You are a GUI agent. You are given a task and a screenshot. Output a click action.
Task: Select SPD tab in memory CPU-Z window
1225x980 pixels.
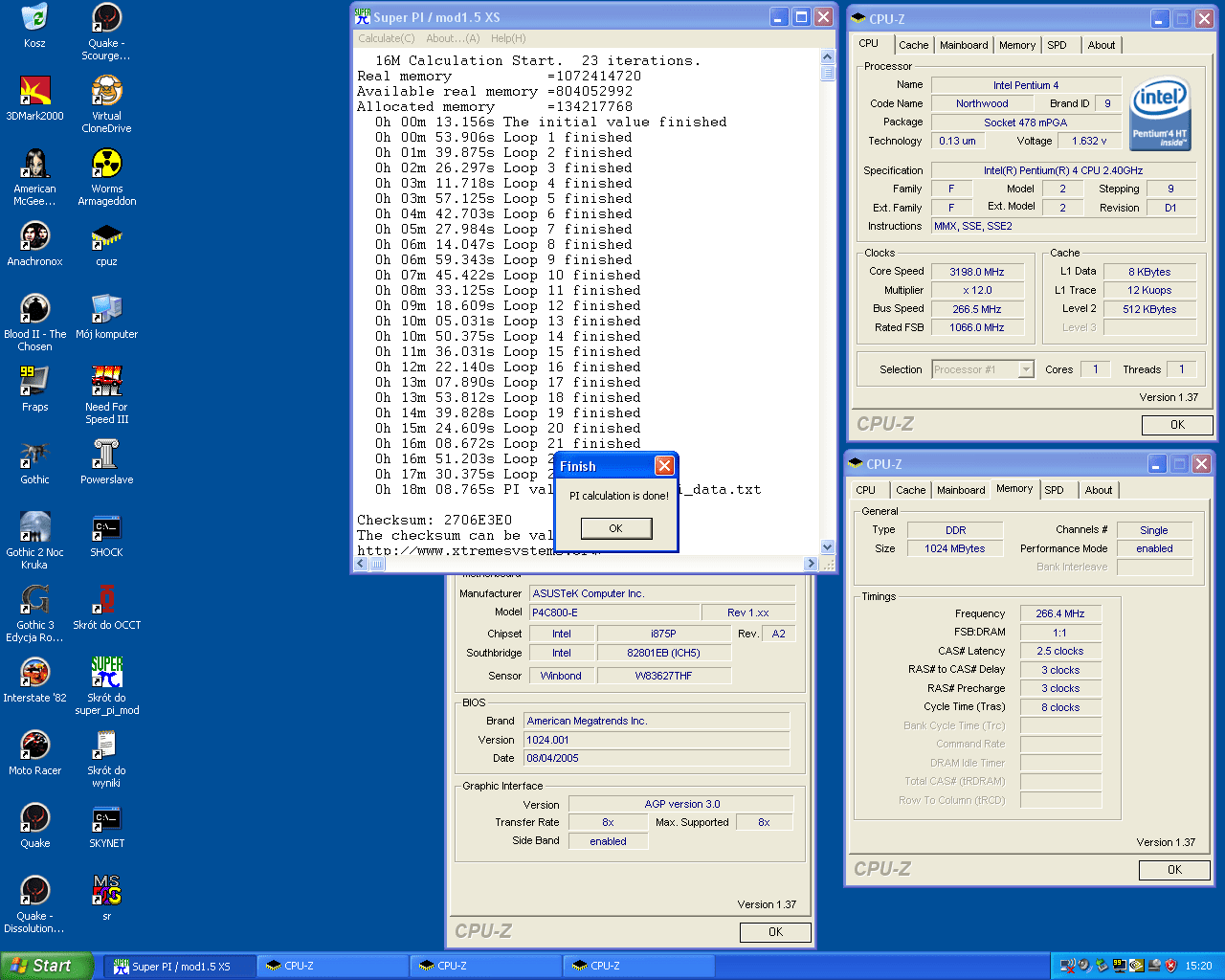click(1054, 490)
